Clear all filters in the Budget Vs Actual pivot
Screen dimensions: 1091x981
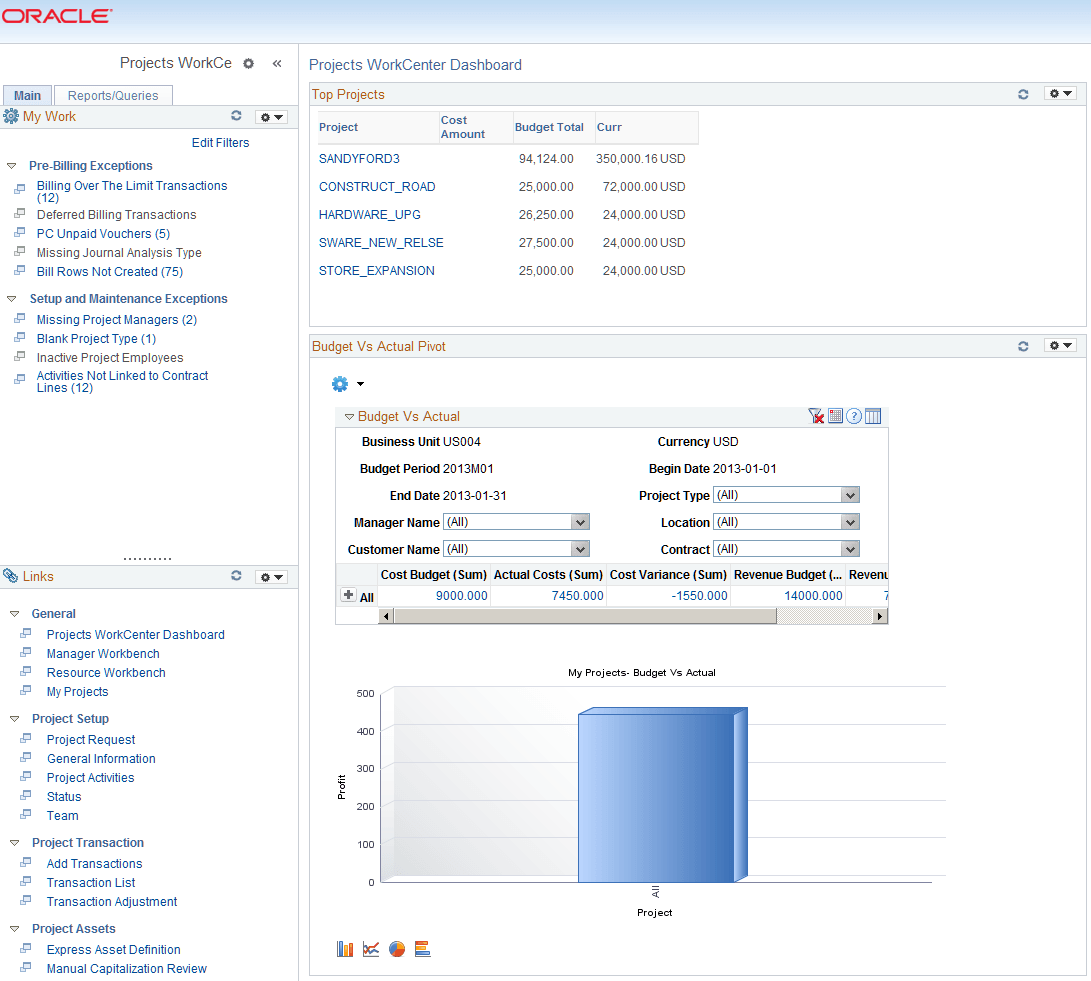(x=817, y=416)
